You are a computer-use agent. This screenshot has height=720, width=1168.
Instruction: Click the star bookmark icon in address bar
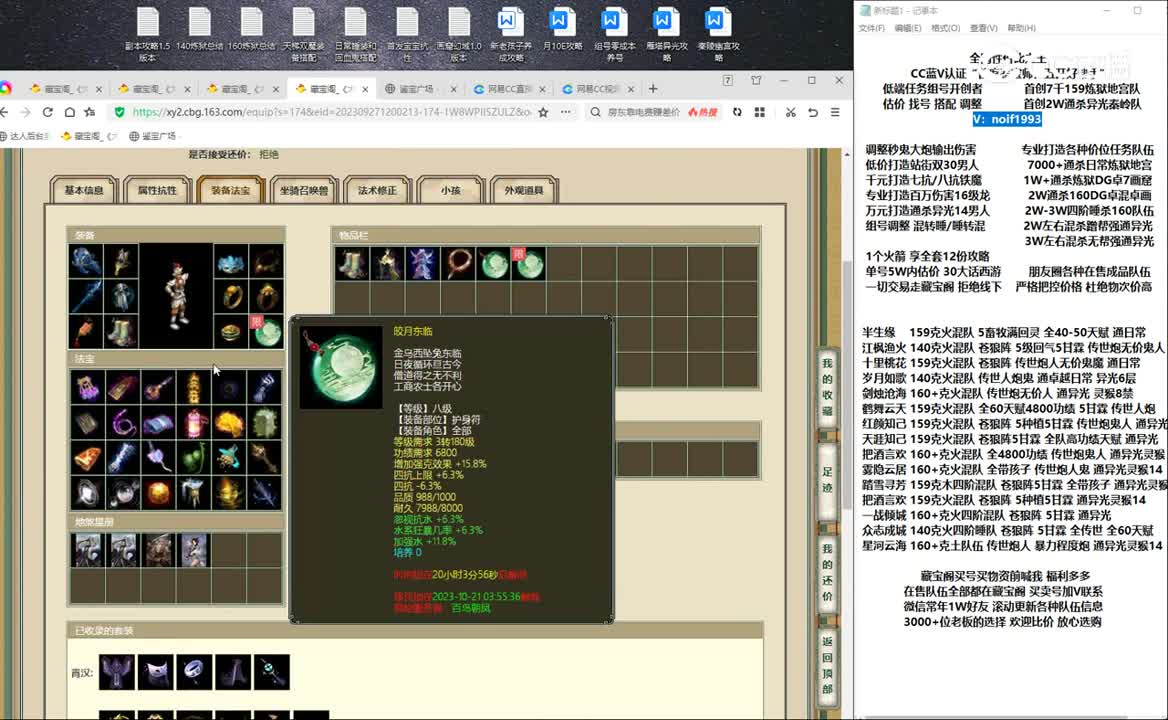[x=543, y=112]
